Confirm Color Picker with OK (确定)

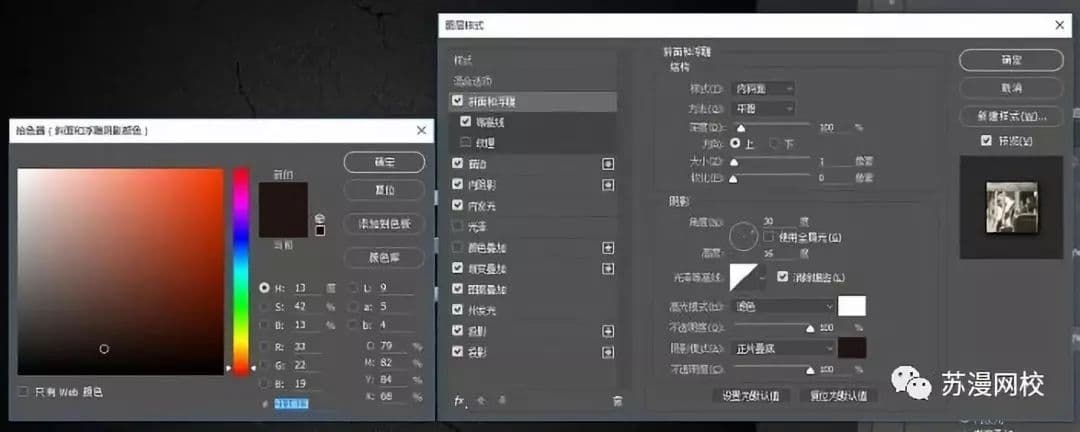tap(384, 163)
